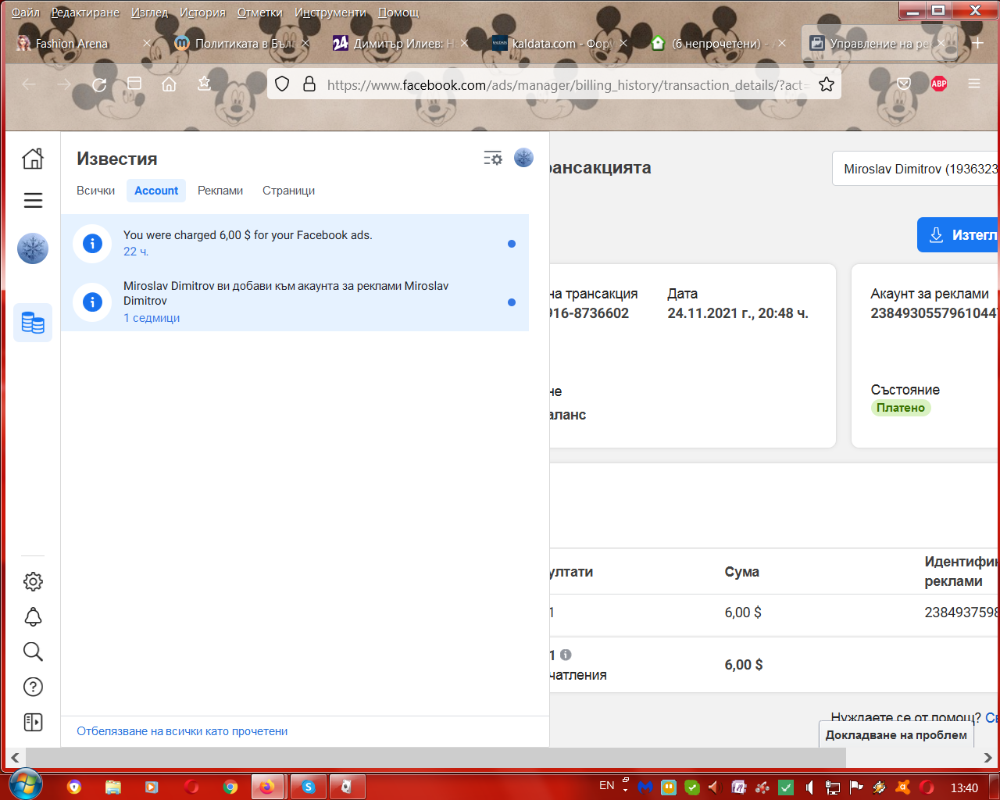The width and height of the screenshot is (1000, 800).
Task: Open the help question mark icon
Action: (x=33, y=686)
